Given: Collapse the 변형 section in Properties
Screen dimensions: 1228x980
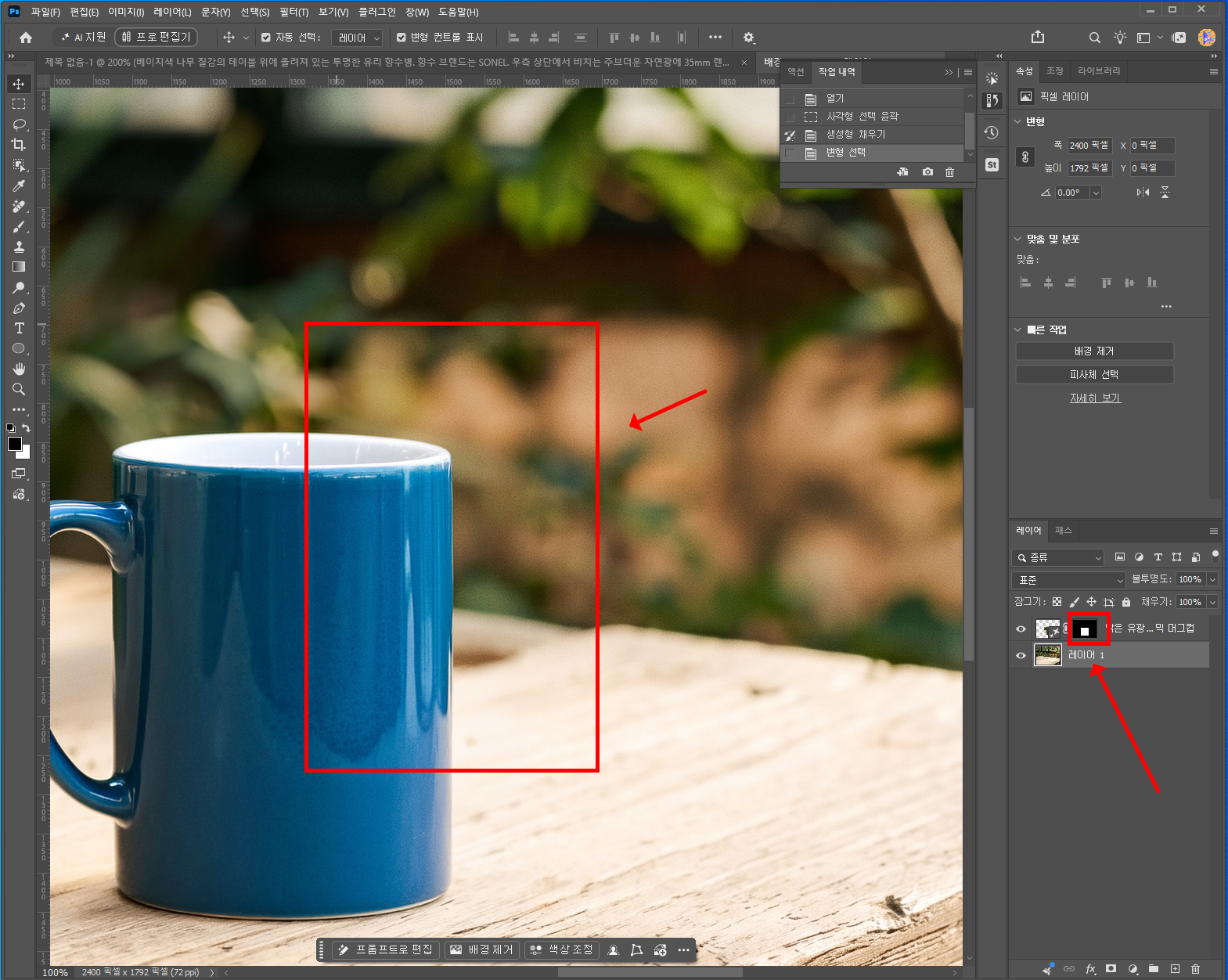Looking at the screenshot, I should pyautogui.click(x=1017, y=121).
